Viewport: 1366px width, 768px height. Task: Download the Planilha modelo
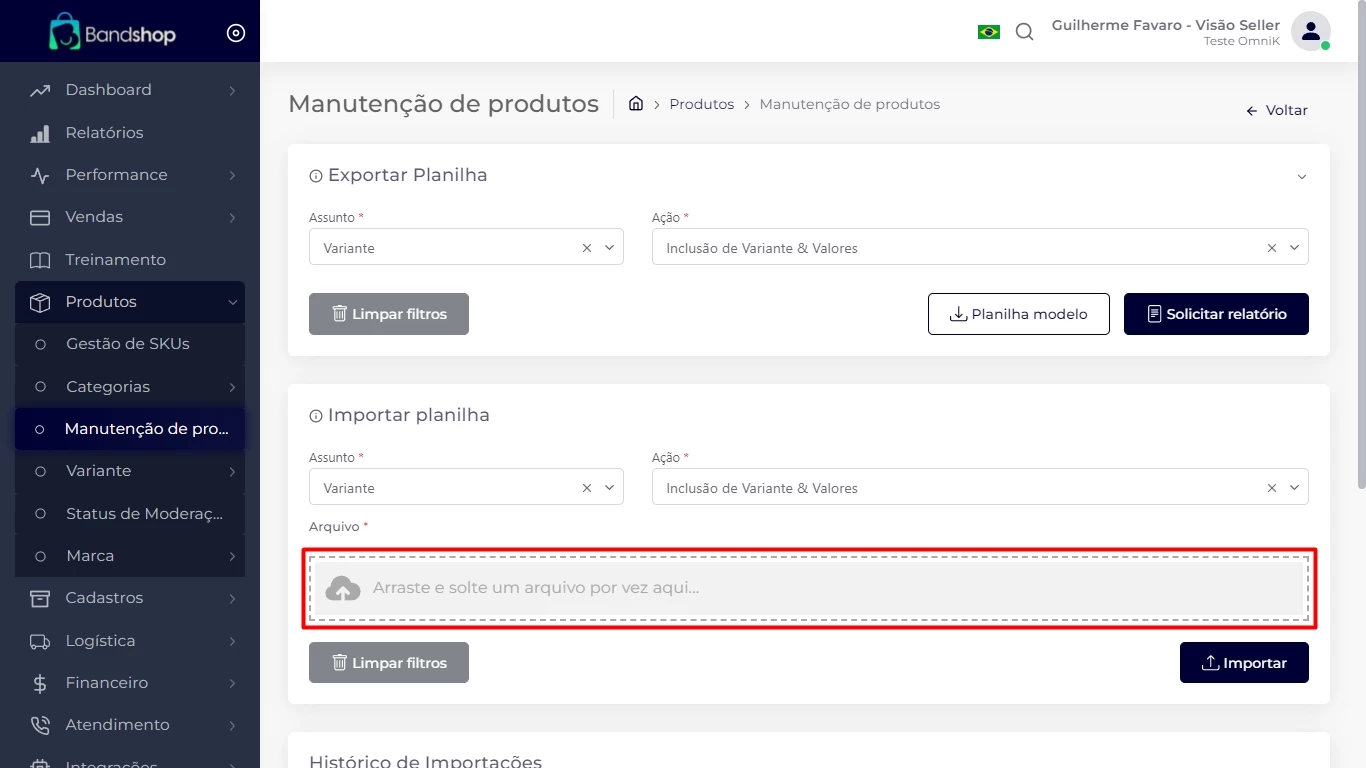(1018, 314)
